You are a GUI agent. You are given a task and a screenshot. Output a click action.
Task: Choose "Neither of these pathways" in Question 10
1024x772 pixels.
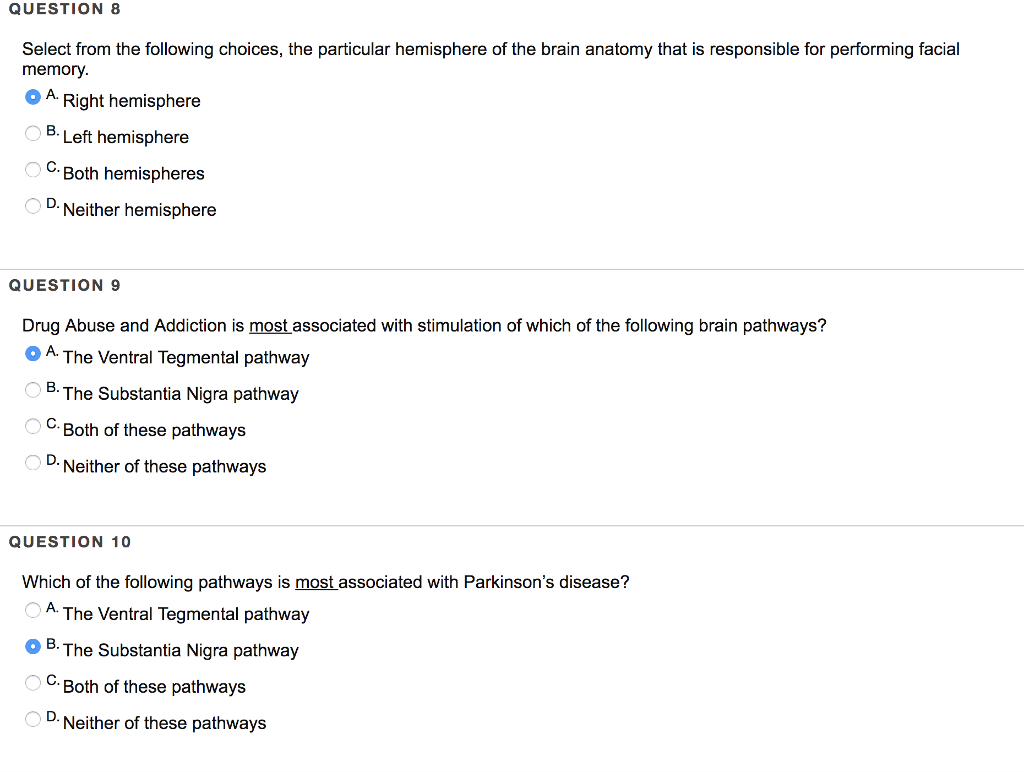click(32, 718)
